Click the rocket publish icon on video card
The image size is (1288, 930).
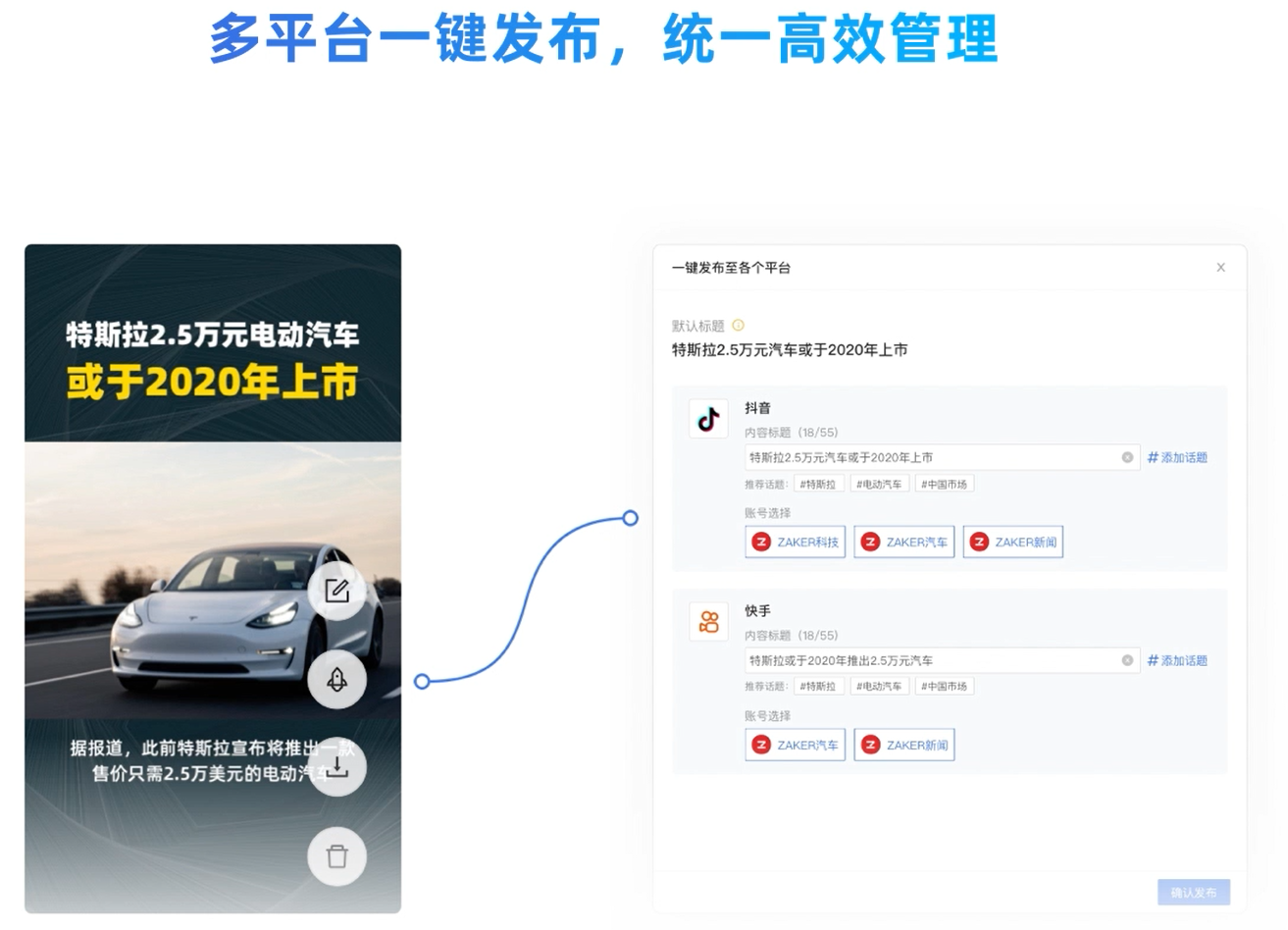pyautogui.click(x=336, y=679)
